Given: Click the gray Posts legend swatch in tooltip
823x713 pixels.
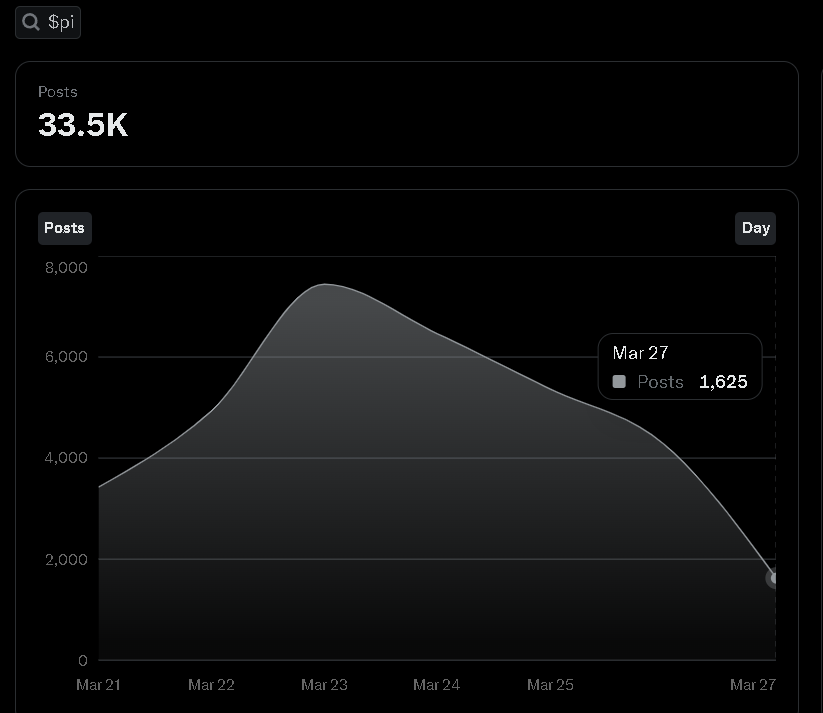Looking at the screenshot, I should pyautogui.click(x=619, y=382).
